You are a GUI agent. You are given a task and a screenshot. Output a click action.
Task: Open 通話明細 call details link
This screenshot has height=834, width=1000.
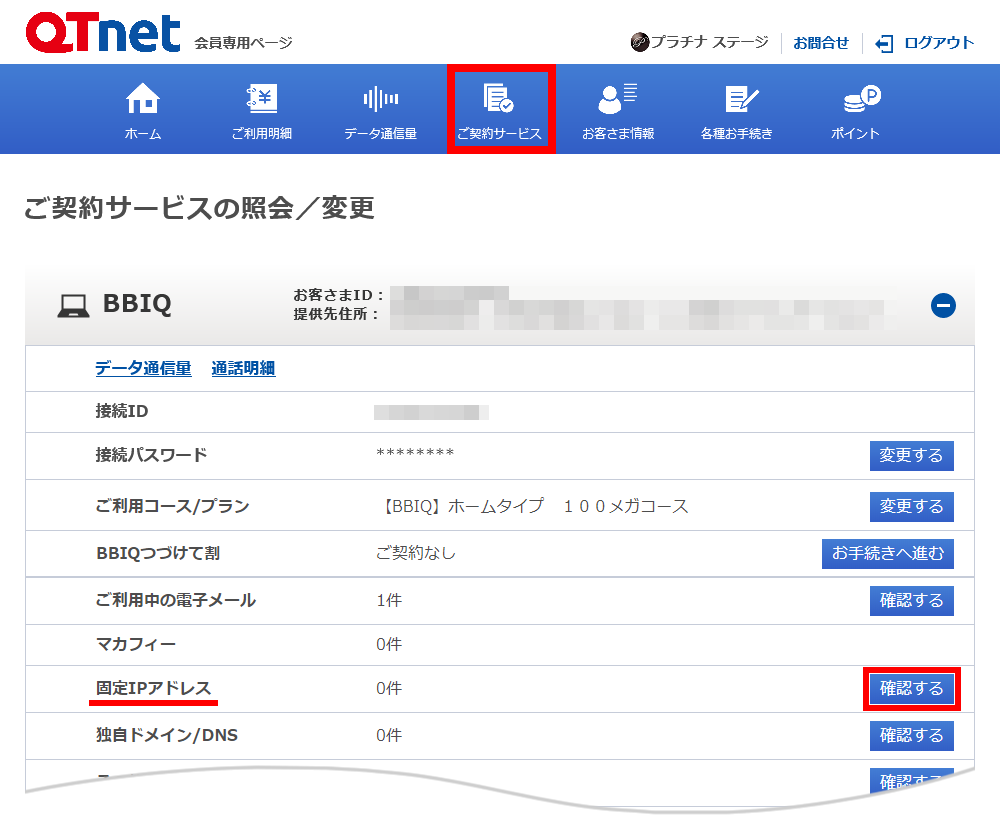click(x=243, y=368)
